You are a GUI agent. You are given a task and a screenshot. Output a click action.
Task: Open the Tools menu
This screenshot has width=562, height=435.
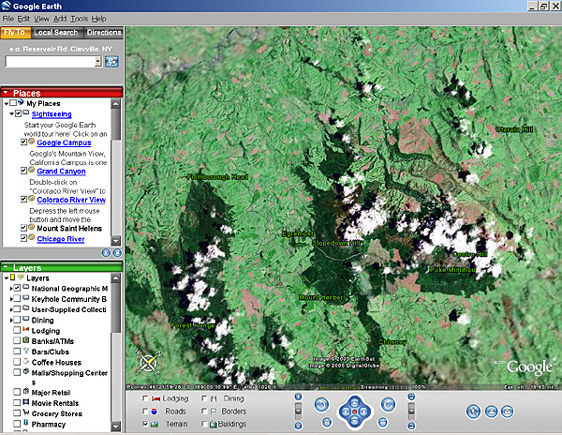79,19
